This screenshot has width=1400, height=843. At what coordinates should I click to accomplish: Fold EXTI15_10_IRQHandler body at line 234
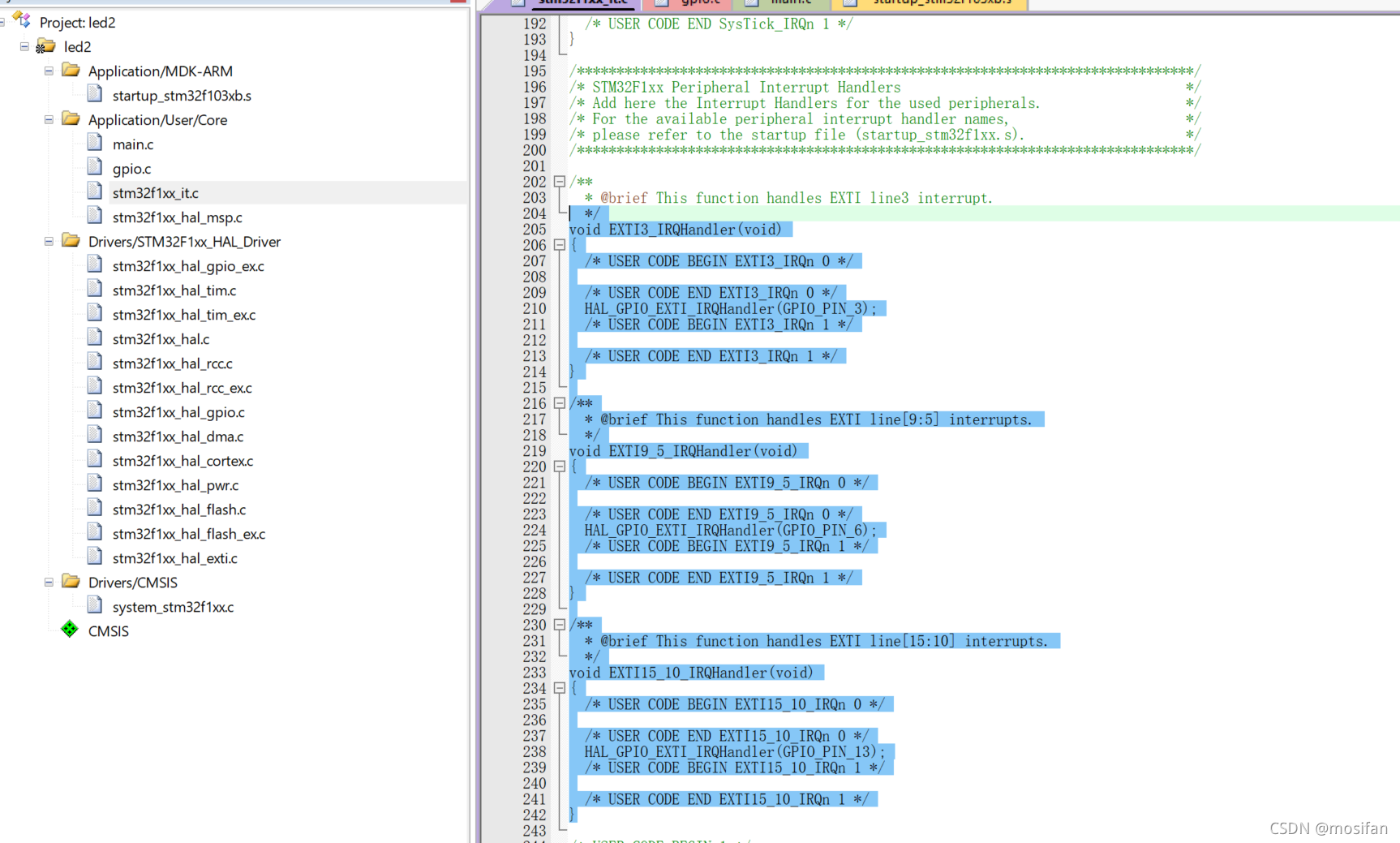pyautogui.click(x=559, y=688)
